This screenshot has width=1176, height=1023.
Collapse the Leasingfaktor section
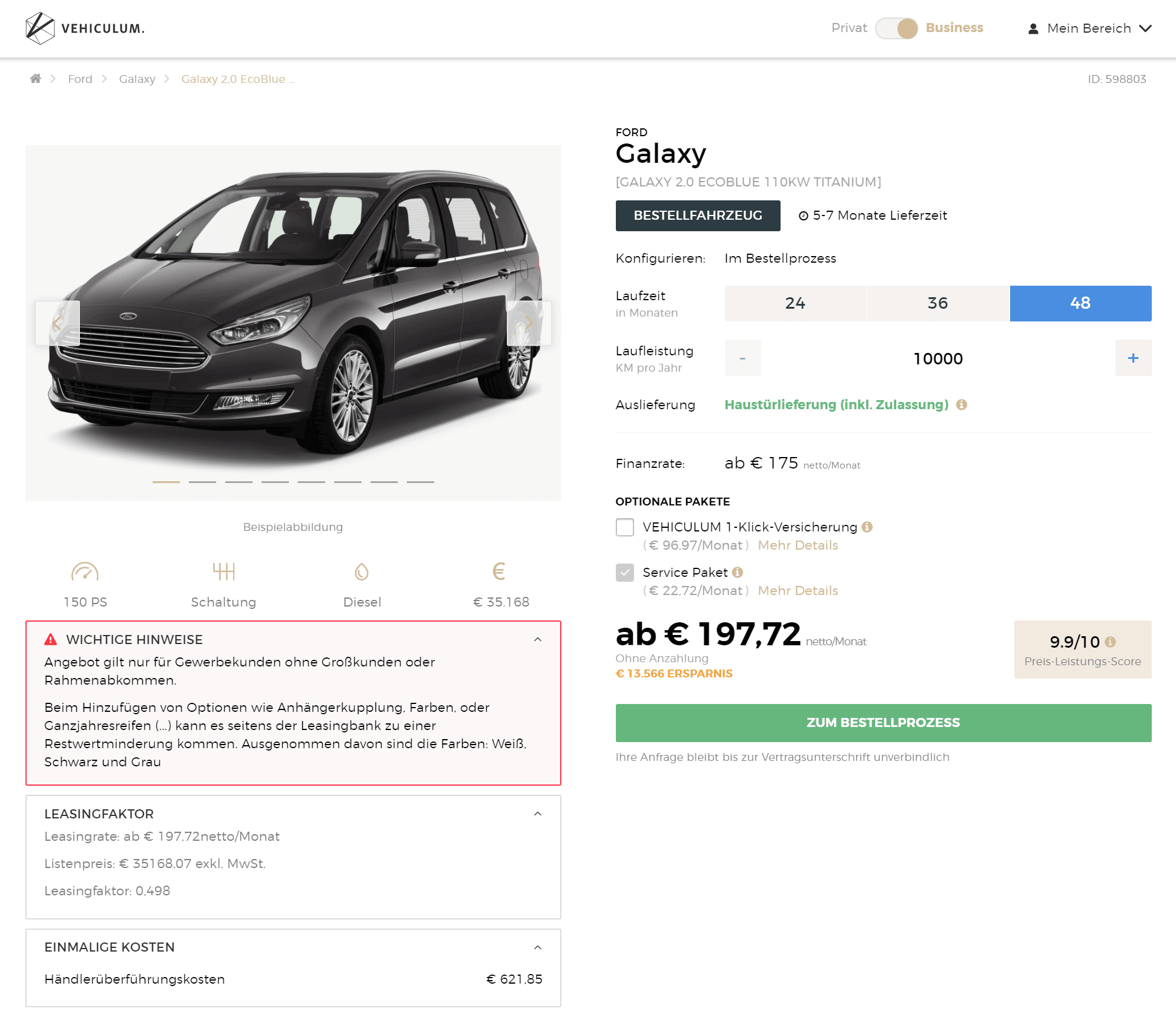tap(538, 814)
